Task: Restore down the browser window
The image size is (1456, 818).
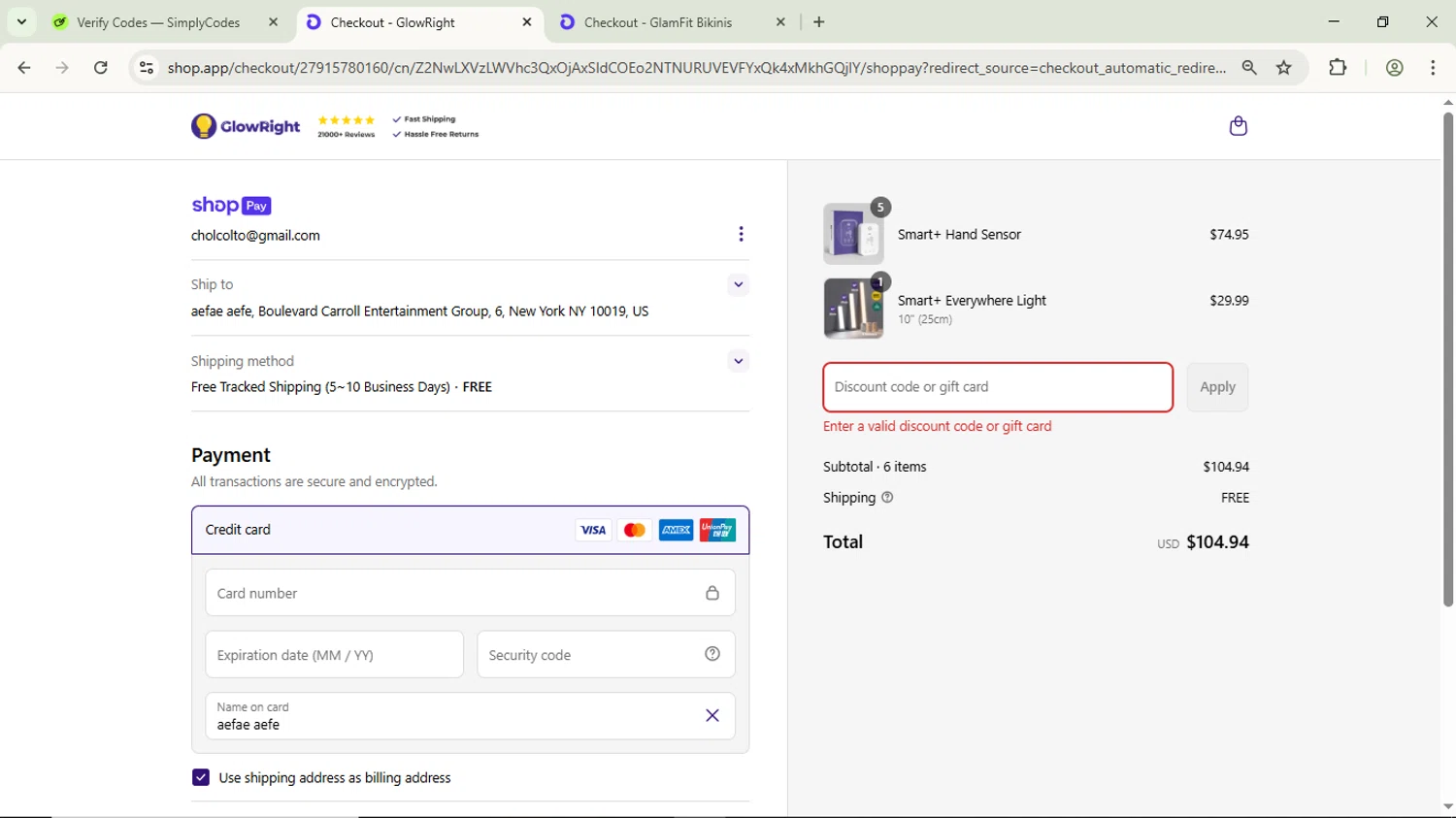Action: click(x=1383, y=21)
